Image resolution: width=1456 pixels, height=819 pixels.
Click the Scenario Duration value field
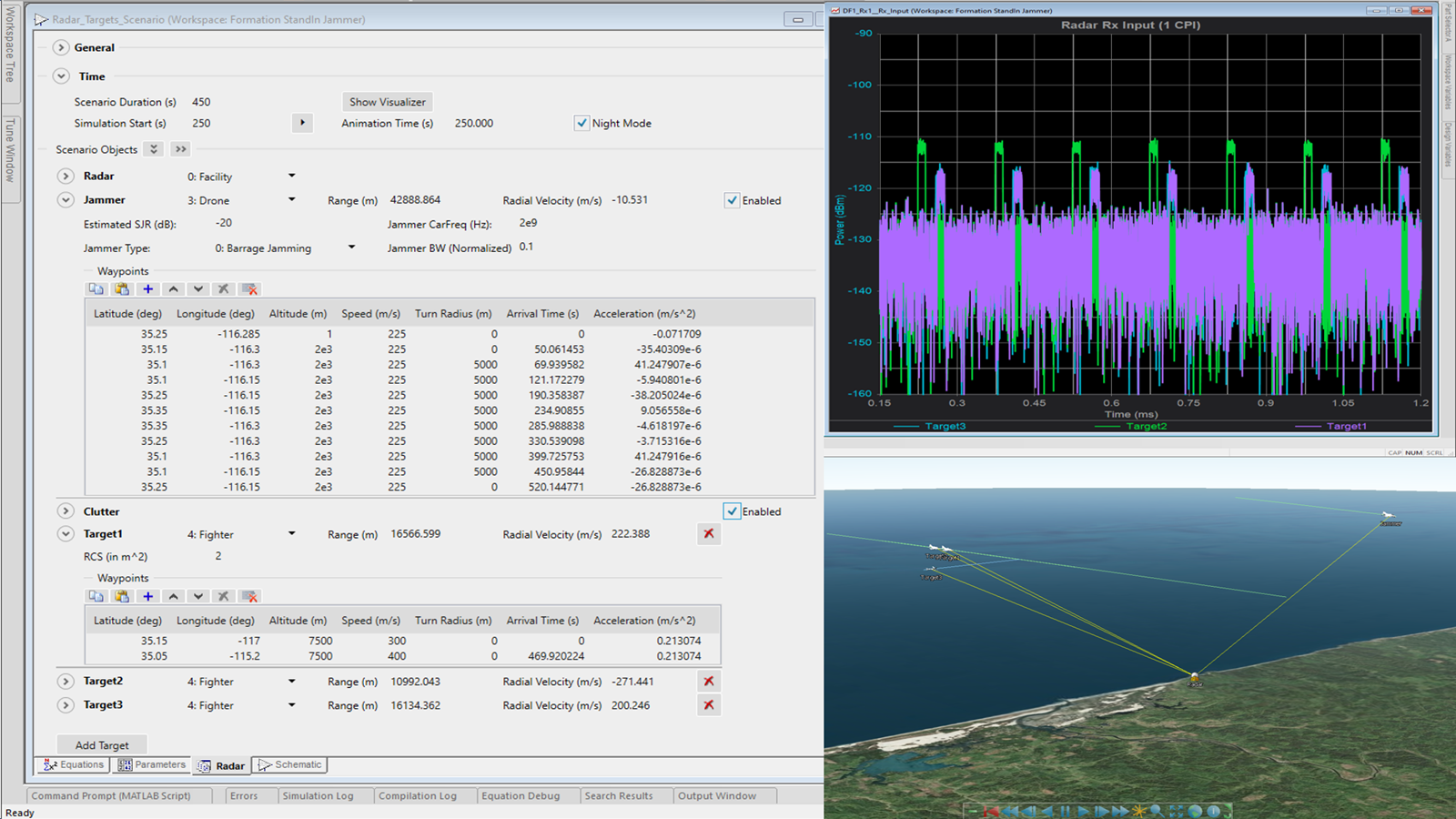(202, 102)
